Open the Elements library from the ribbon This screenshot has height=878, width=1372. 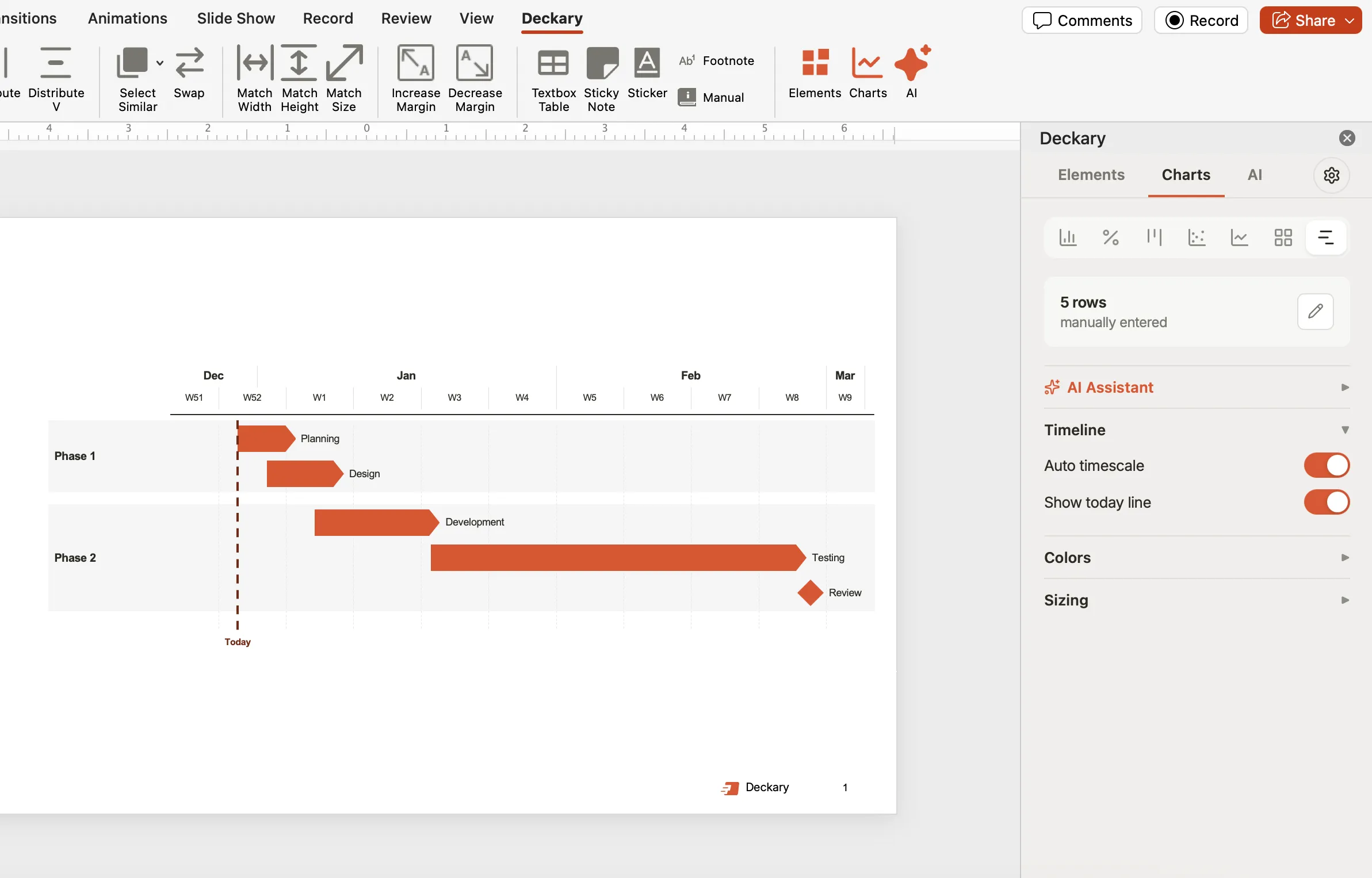click(x=813, y=75)
